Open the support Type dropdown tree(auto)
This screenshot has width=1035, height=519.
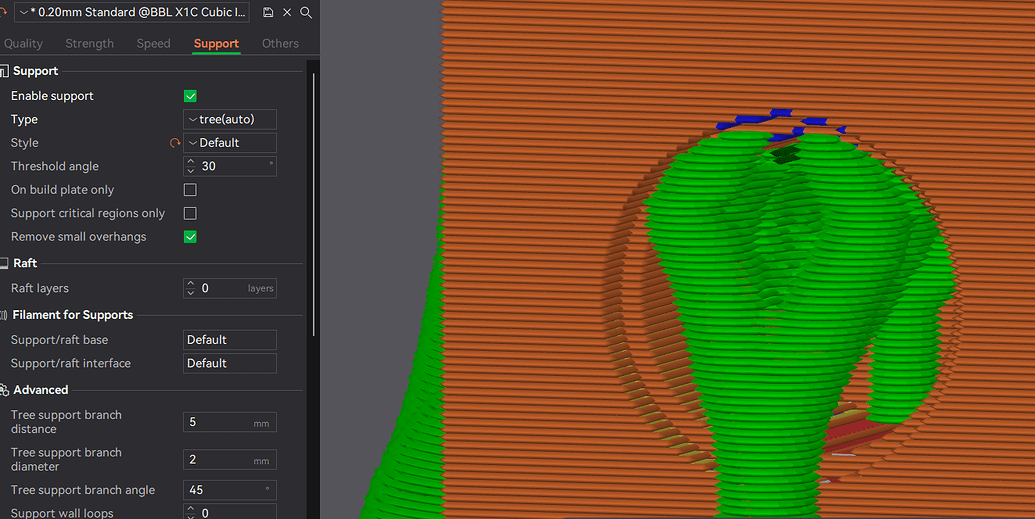[x=230, y=120]
